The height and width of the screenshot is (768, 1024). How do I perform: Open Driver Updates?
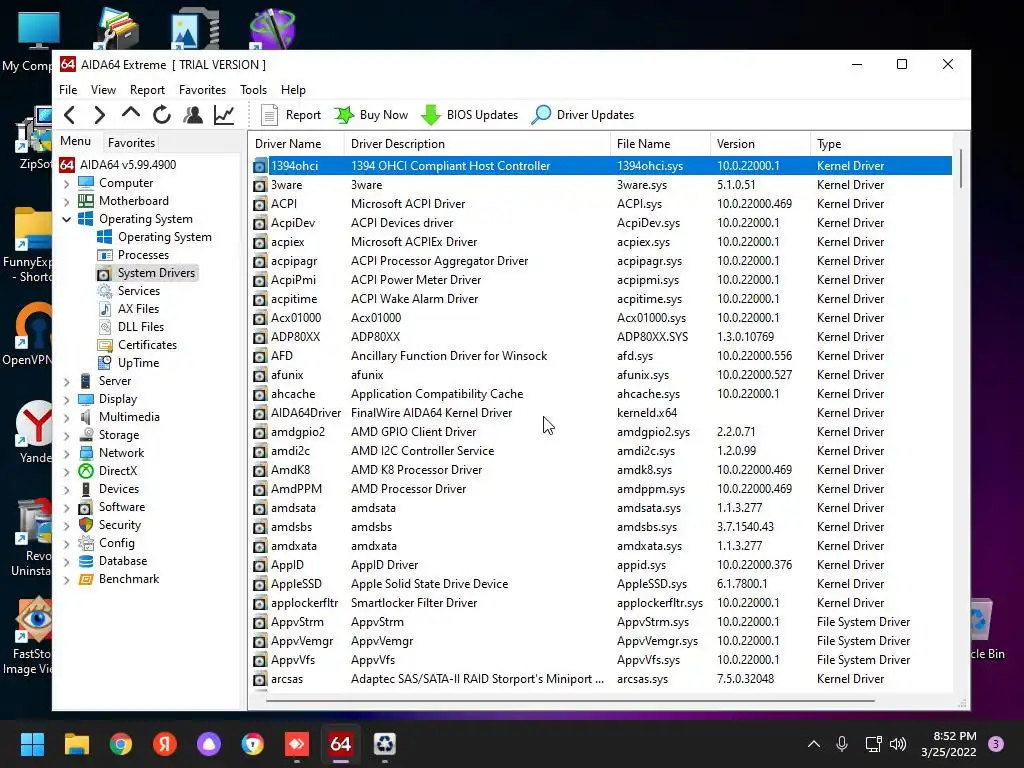point(583,115)
